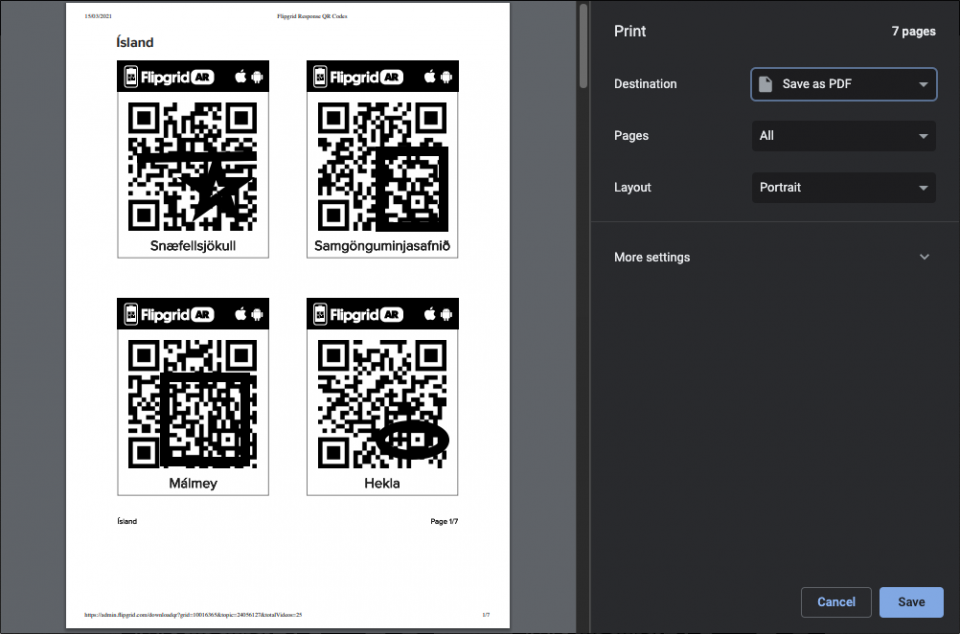The image size is (960, 634).
Task: Click the Flipgrid Response QR Codes header
Action: click(x=312, y=16)
